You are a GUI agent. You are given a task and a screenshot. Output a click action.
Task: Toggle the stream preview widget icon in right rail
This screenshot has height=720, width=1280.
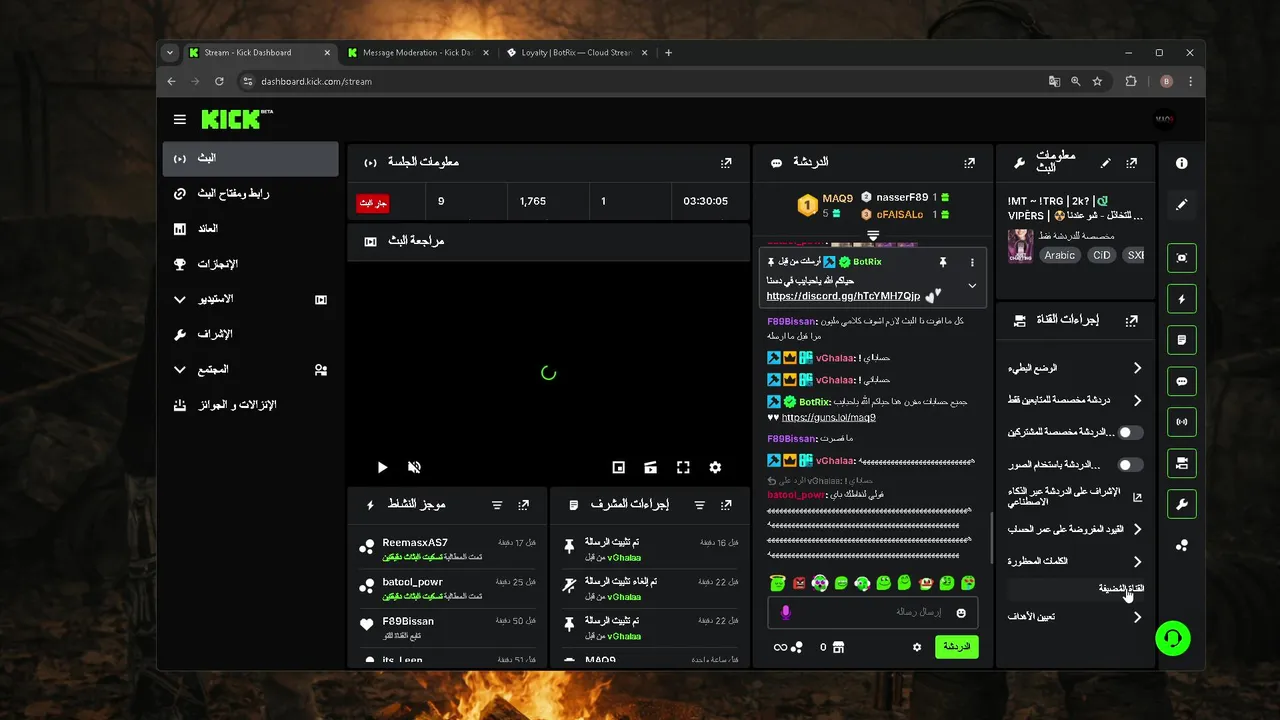click(1182, 258)
